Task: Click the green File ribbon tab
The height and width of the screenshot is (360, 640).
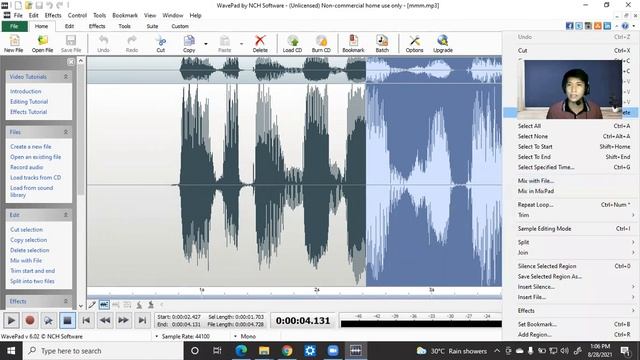Action: [x=14, y=26]
